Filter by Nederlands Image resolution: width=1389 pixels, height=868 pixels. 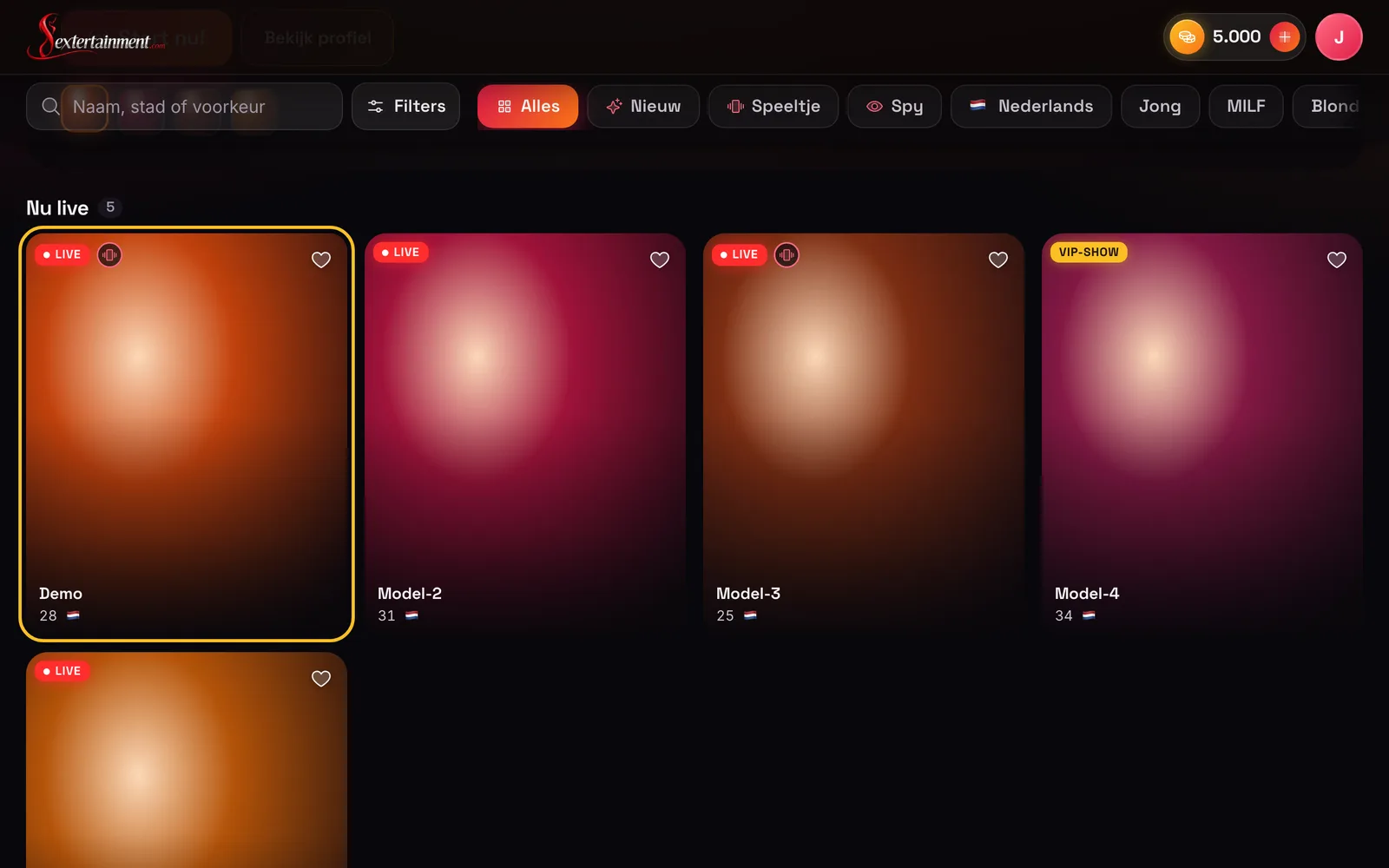(1031, 106)
